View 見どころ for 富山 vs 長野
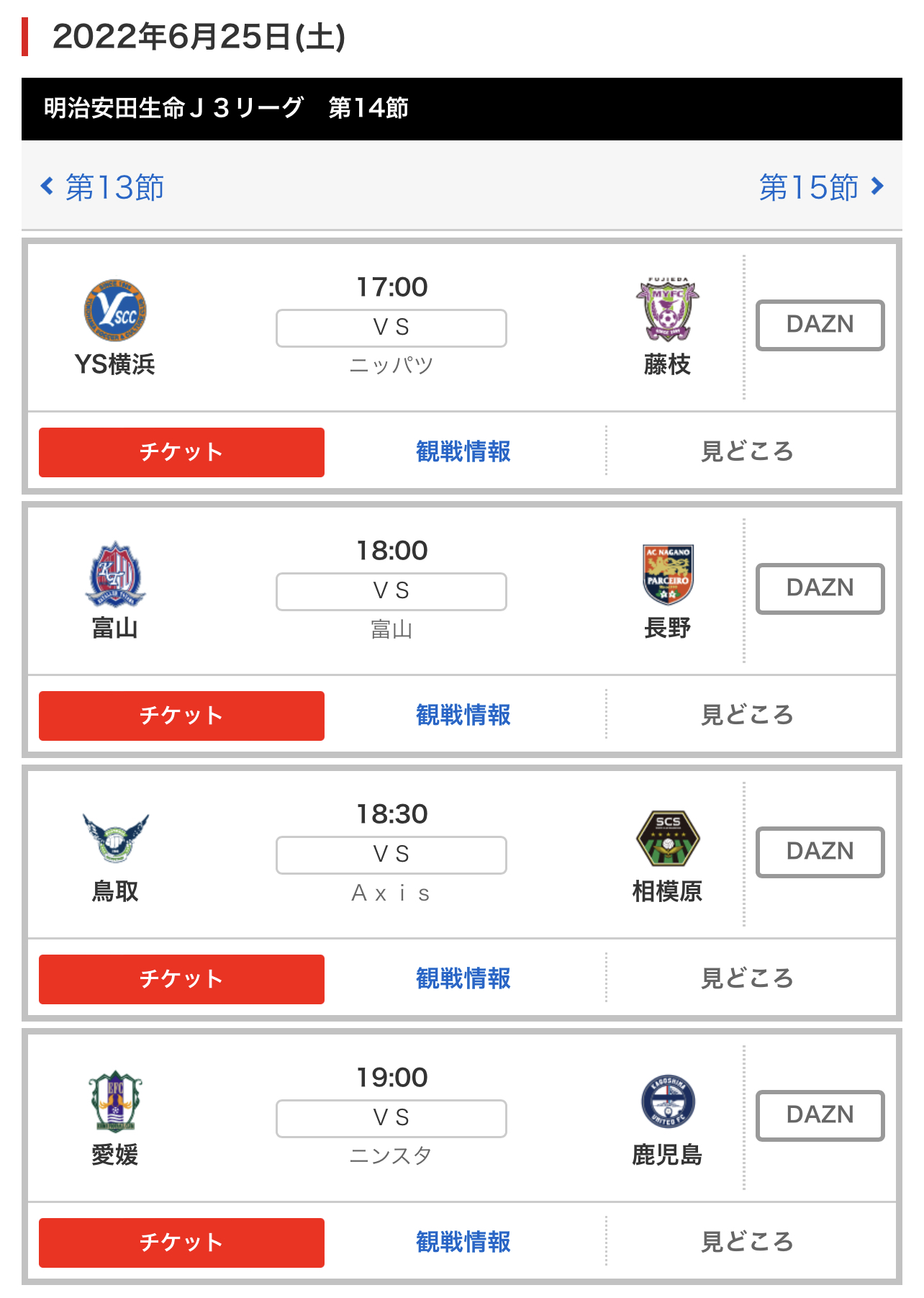This screenshot has width=924, height=1298. coord(747,715)
